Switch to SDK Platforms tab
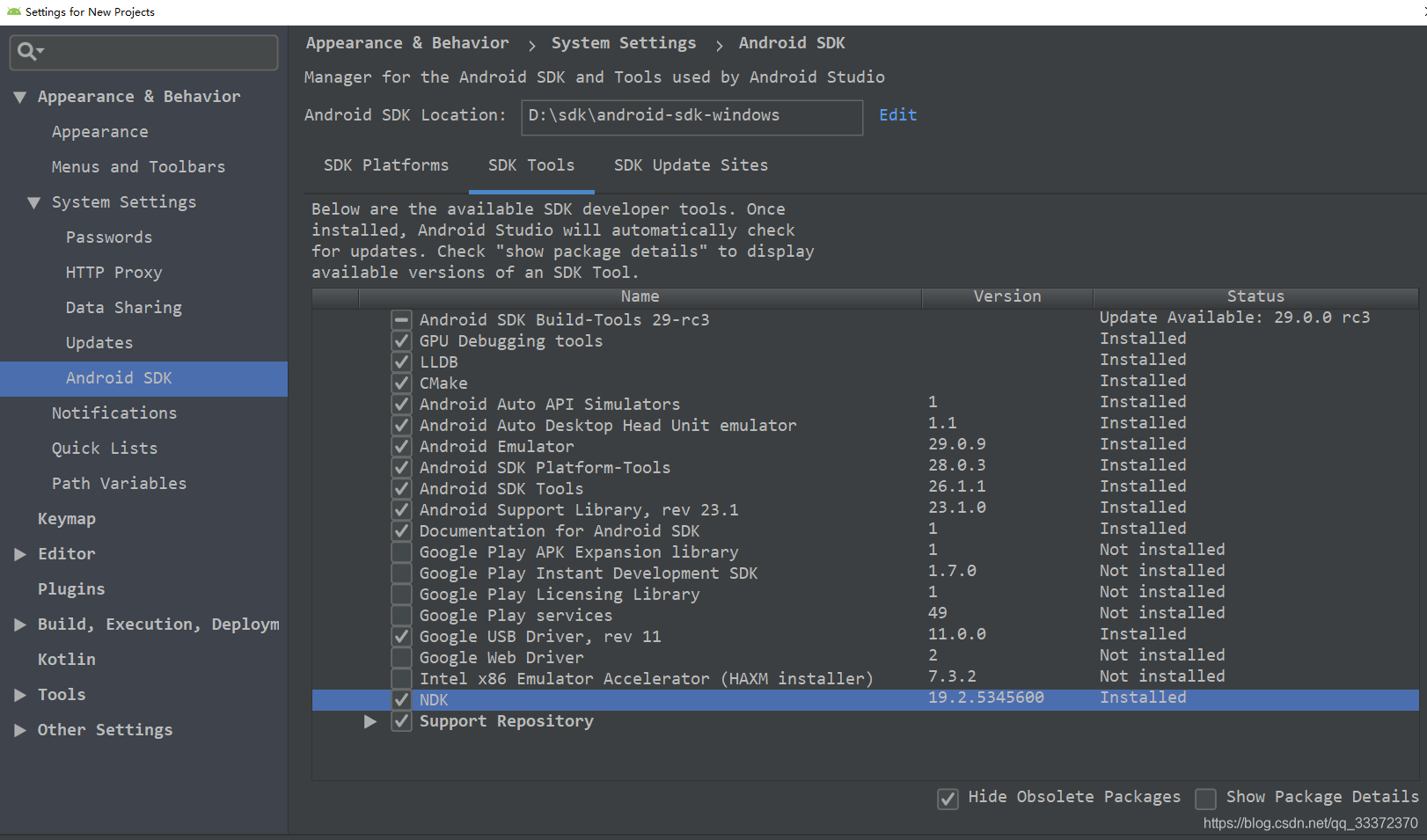 386,165
